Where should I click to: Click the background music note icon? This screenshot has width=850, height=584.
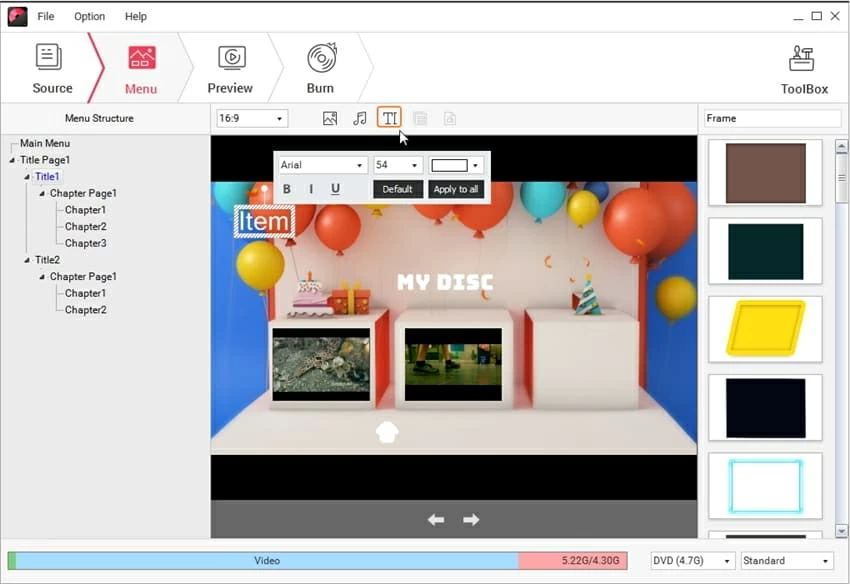[x=360, y=118]
